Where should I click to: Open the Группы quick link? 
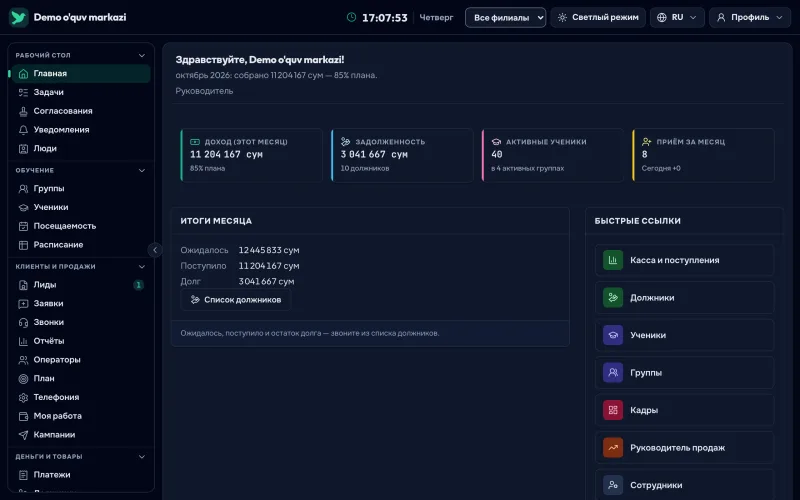click(684, 373)
